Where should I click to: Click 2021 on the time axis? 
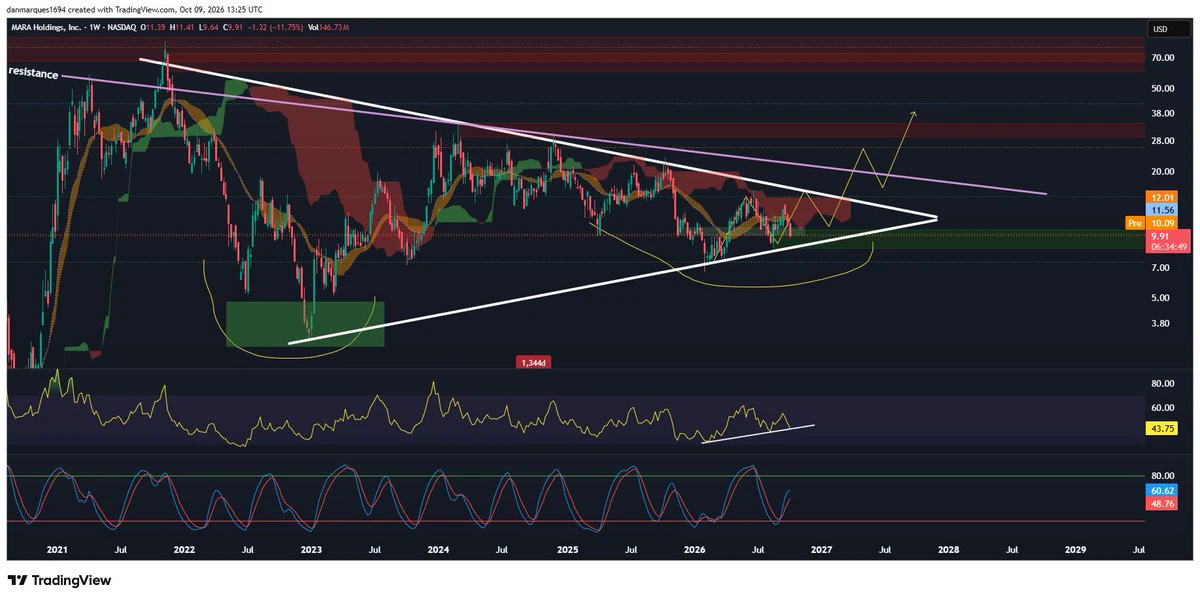(57, 550)
